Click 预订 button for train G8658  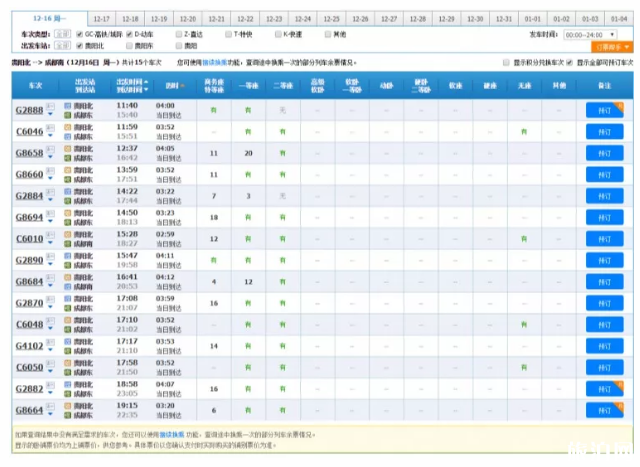[x=604, y=153]
